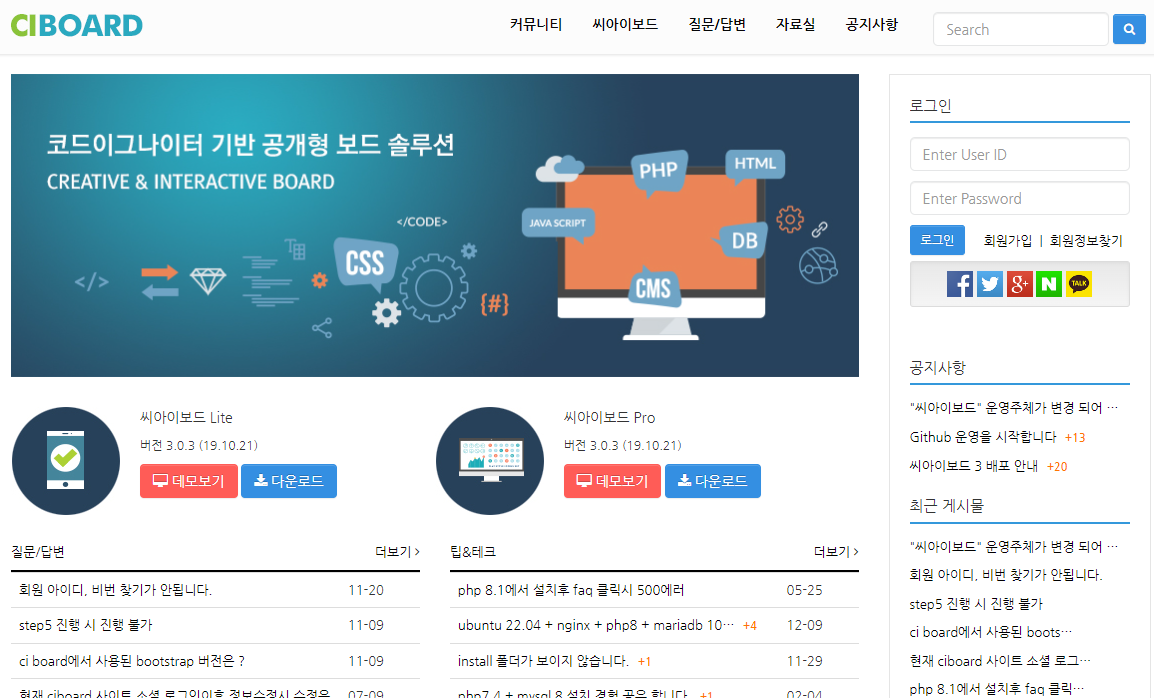
Task: Open sidebar post 회원 아이디, 비번 찾기가 안됩니다.
Action: (1006, 574)
